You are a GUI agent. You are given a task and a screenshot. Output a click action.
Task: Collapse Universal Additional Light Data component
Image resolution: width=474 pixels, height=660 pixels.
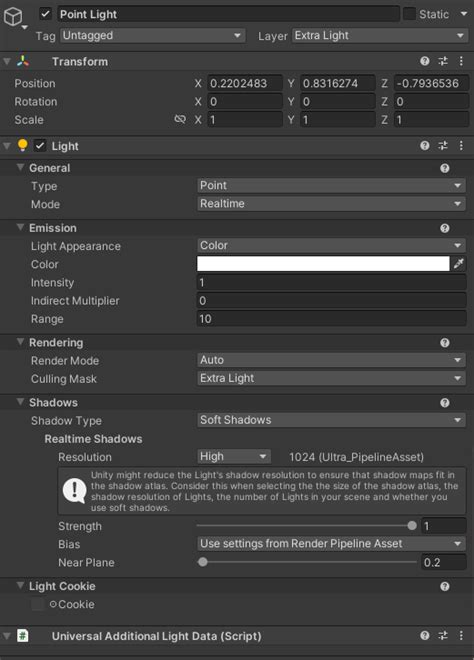[x=7, y=636]
